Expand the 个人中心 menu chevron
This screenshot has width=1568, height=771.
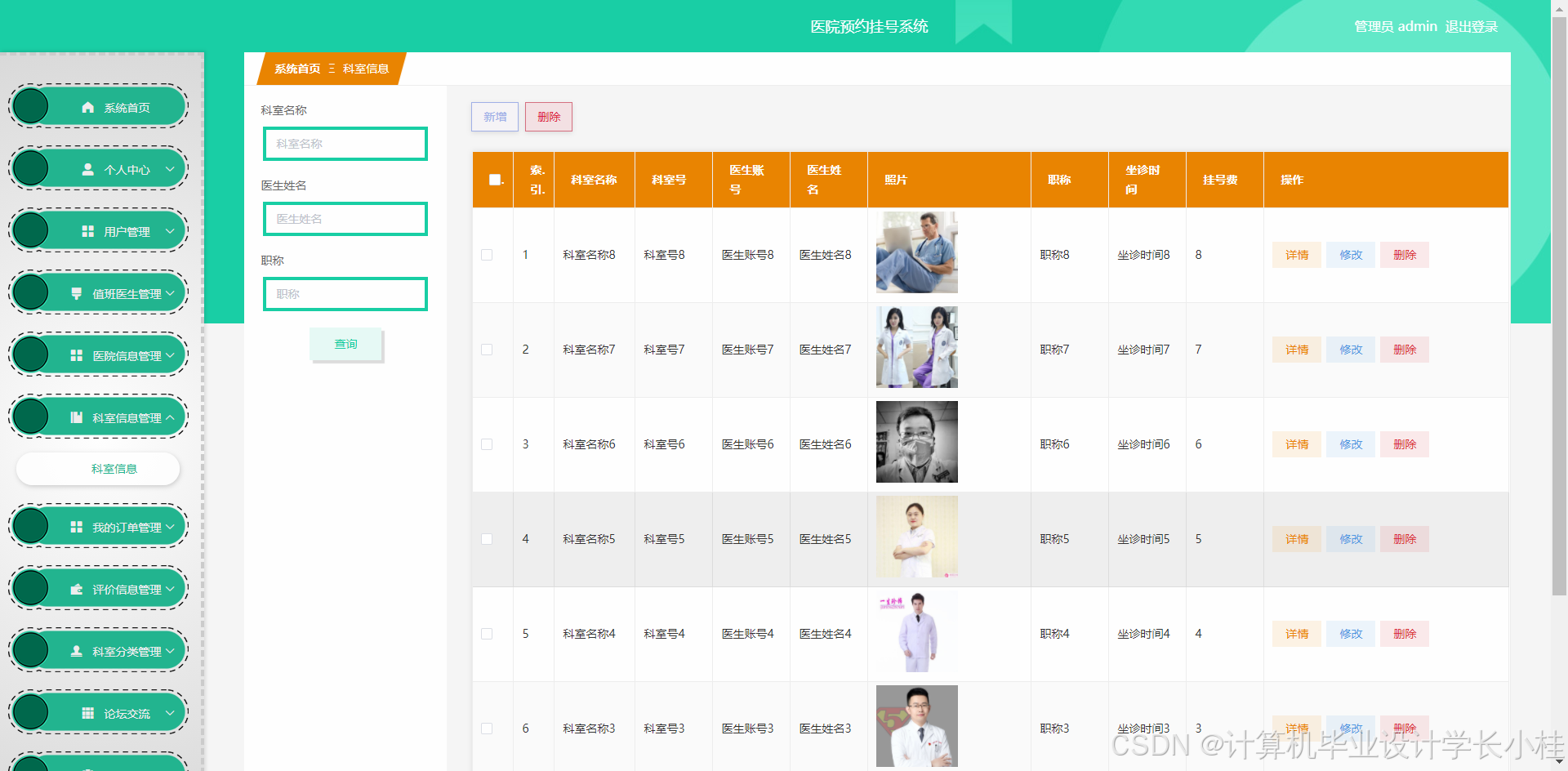click(170, 170)
